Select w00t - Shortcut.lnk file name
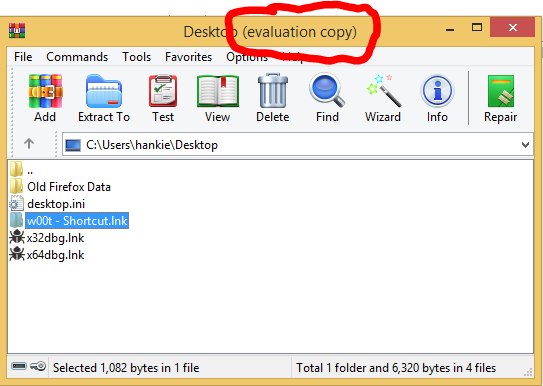This screenshot has width=543, height=386. click(x=77, y=221)
